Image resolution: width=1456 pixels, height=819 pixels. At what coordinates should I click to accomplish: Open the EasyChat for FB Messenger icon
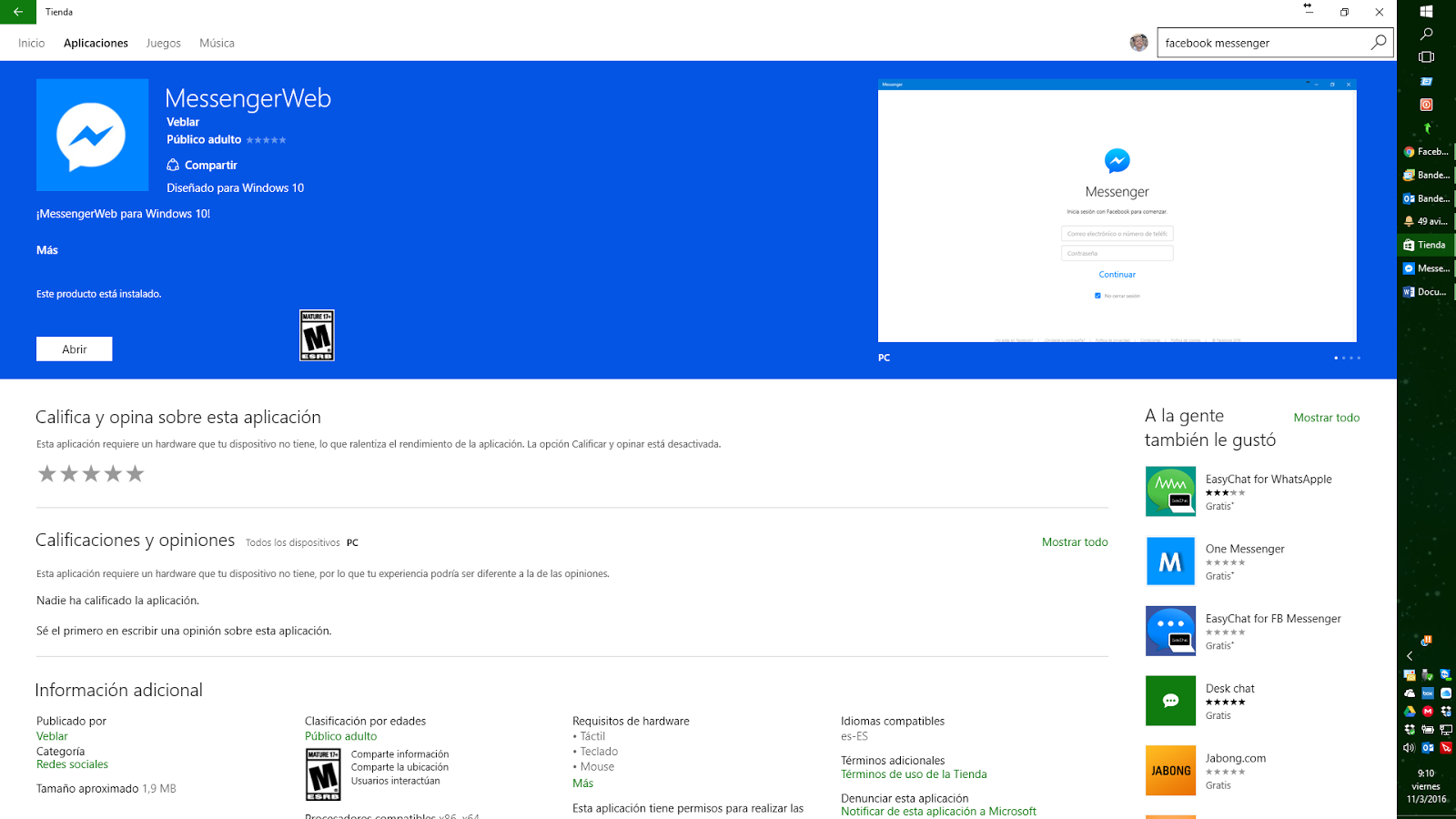(x=1170, y=631)
